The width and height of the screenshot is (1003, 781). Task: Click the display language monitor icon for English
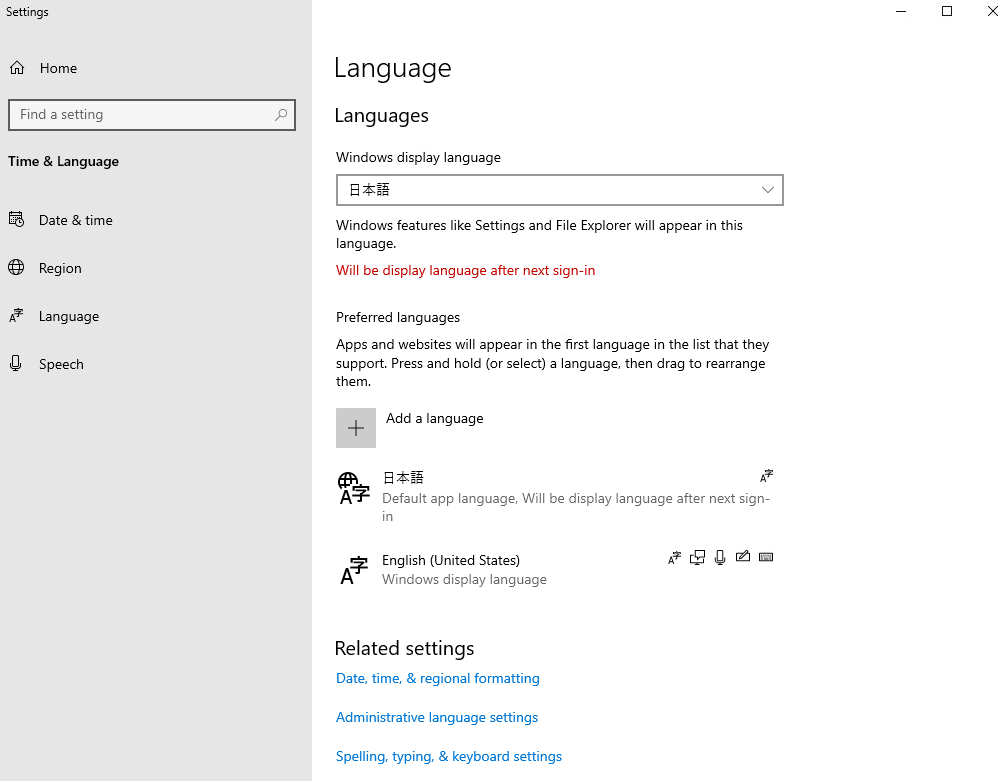coord(697,557)
